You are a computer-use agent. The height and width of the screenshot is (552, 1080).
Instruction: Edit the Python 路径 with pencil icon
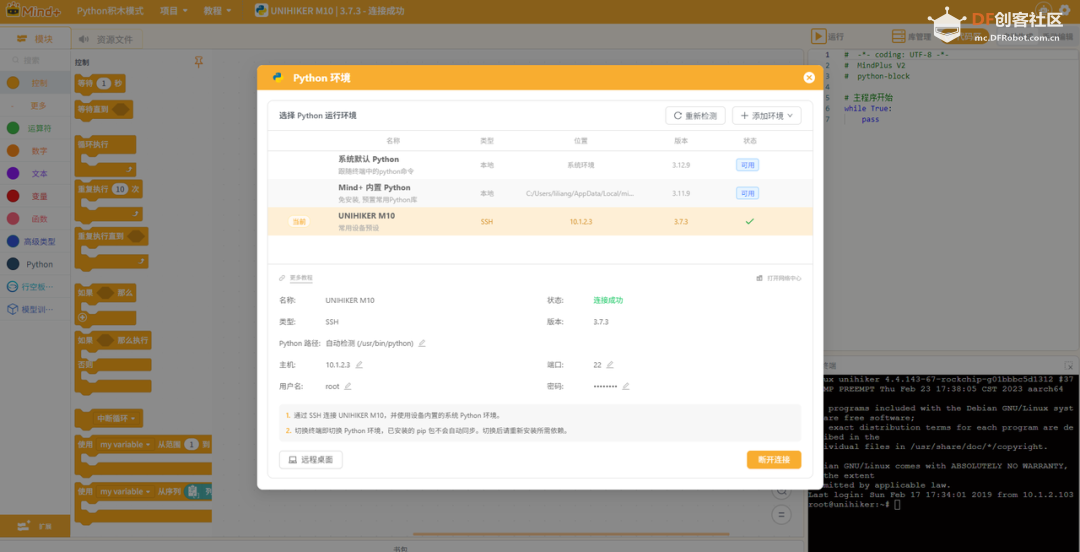point(422,343)
